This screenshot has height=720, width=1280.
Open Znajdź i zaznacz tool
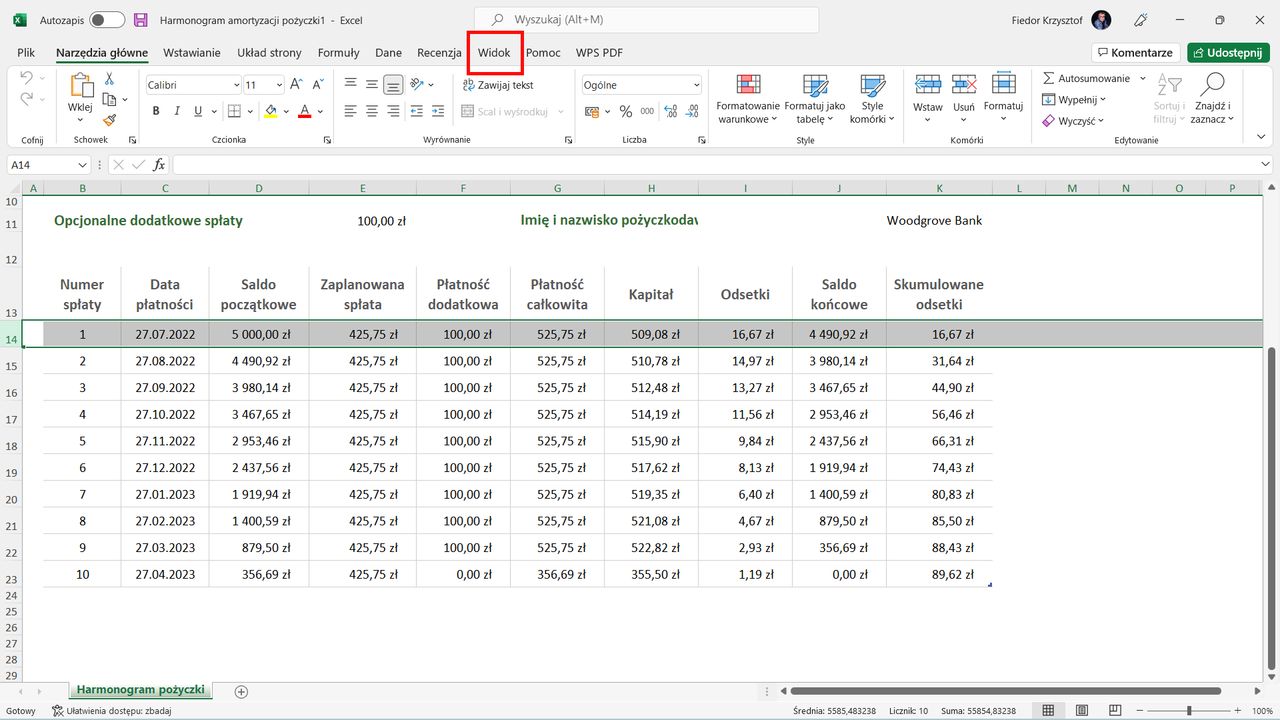coord(1212,99)
